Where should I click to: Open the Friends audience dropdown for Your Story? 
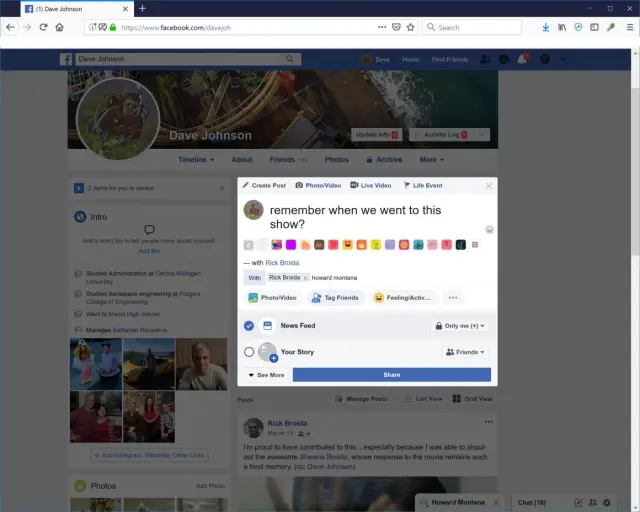click(465, 352)
